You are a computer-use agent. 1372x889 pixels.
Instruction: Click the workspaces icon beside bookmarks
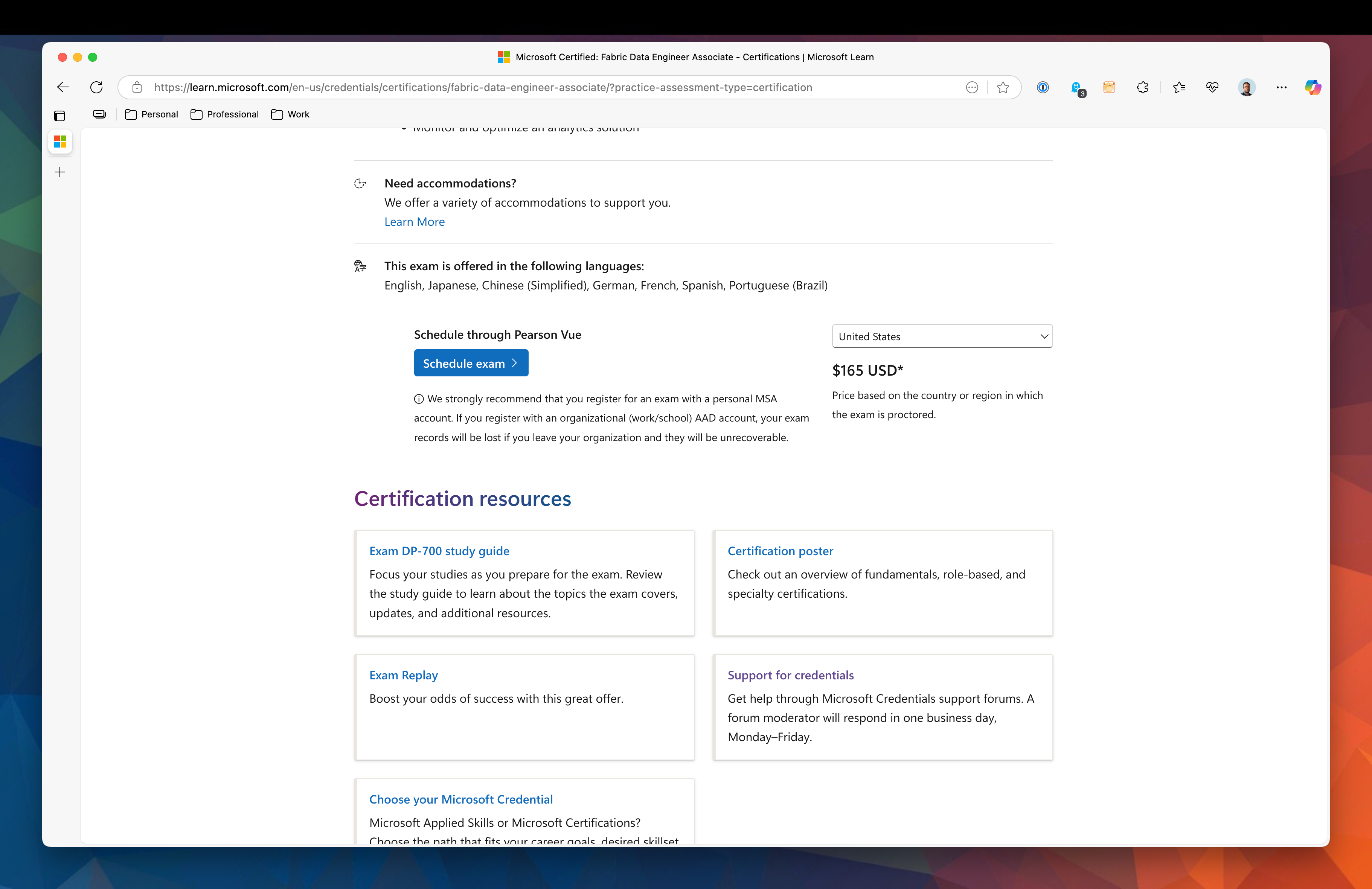(x=100, y=114)
